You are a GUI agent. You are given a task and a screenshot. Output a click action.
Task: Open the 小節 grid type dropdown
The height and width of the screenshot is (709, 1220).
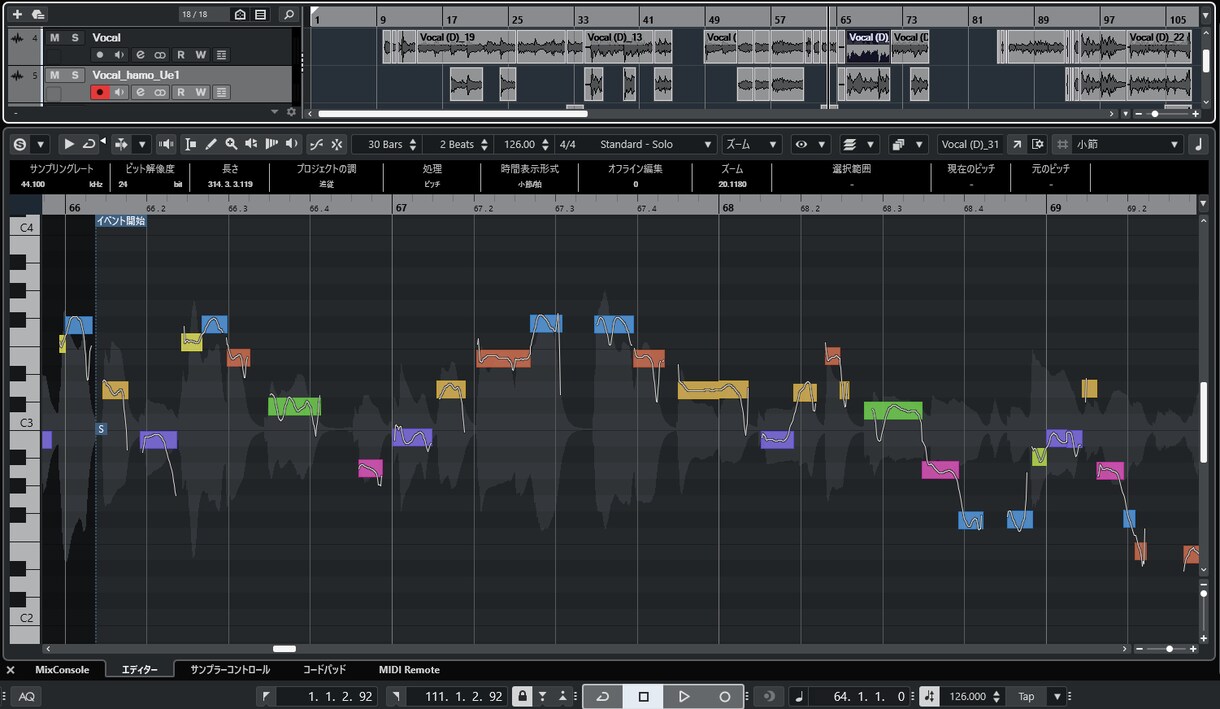pos(1128,144)
